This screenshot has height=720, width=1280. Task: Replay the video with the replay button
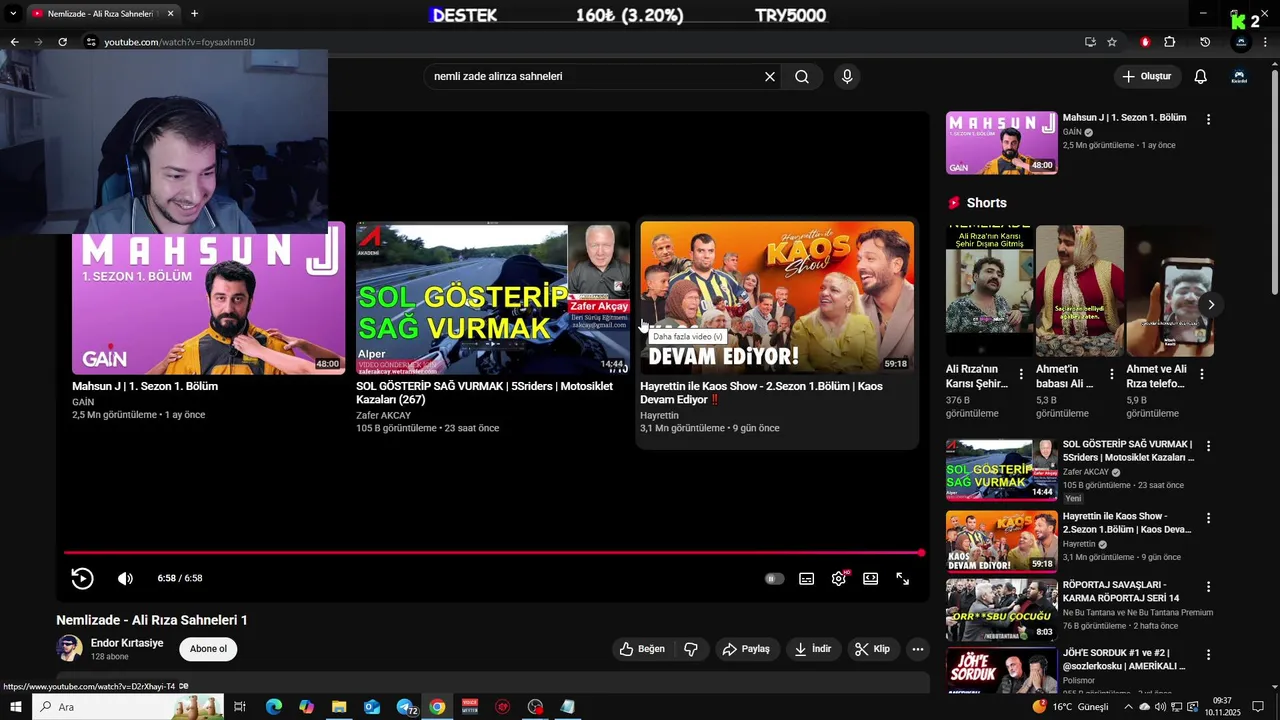pyautogui.click(x=82, y=578)
